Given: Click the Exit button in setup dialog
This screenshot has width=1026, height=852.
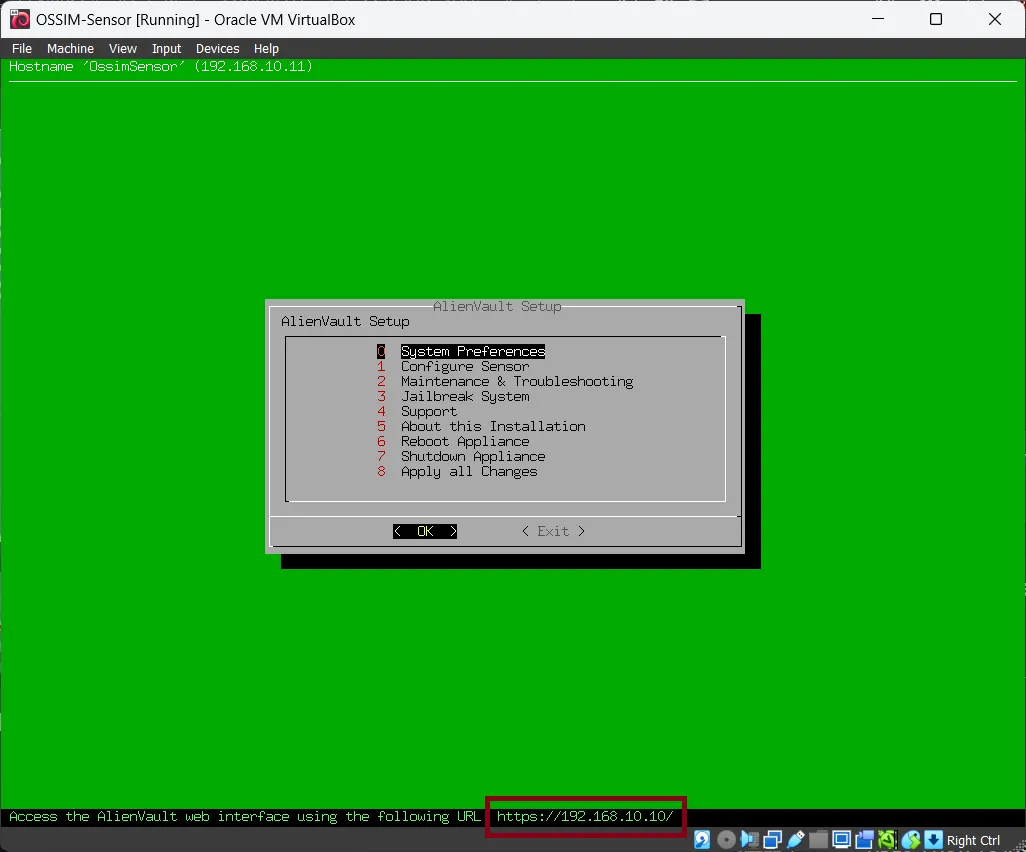Looking at the screenshot, I should (x=553, y=531).
